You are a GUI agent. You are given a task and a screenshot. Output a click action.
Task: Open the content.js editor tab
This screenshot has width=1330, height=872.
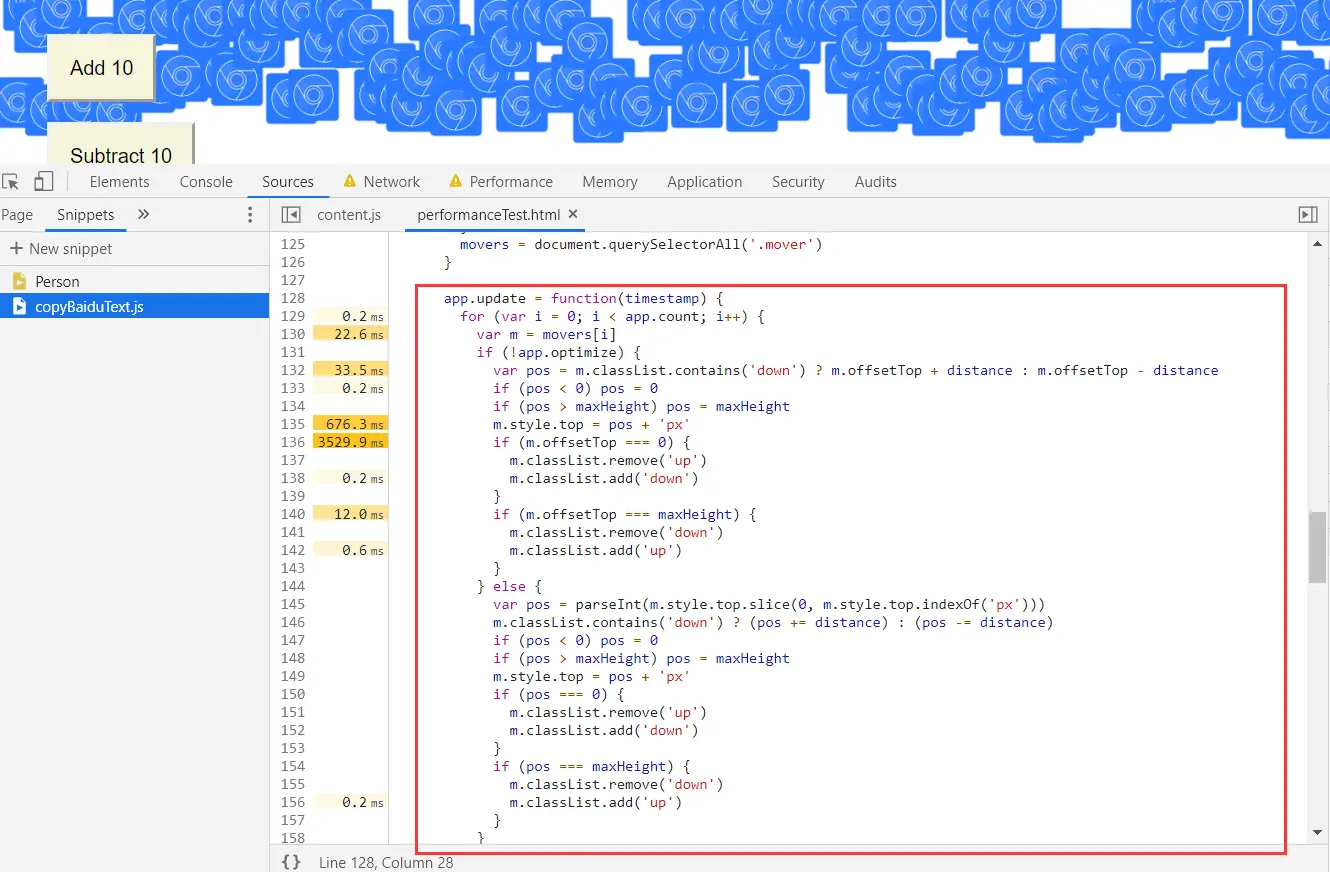(349, 215)
